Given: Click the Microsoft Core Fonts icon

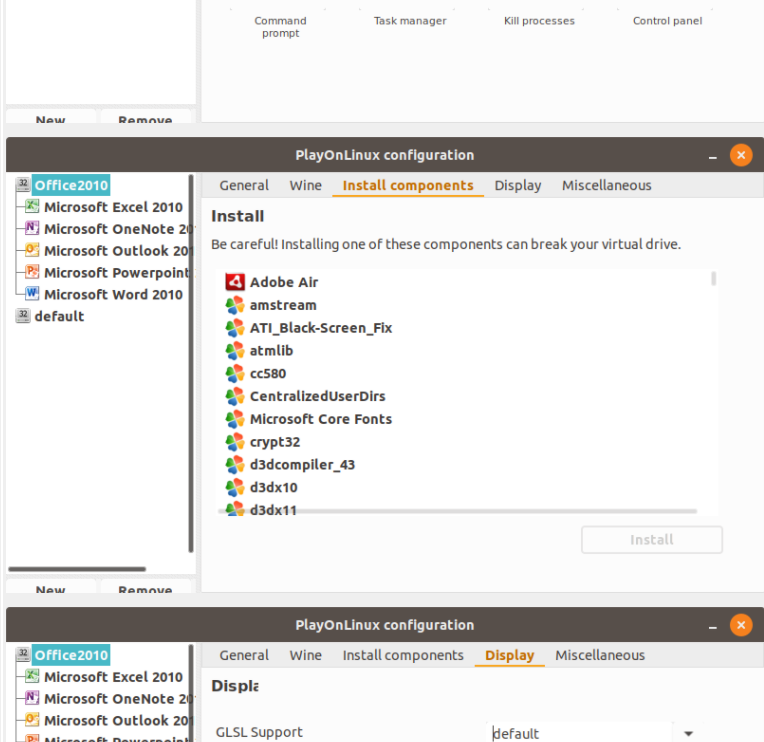Looking at the screenshot, I should [235, 419].
